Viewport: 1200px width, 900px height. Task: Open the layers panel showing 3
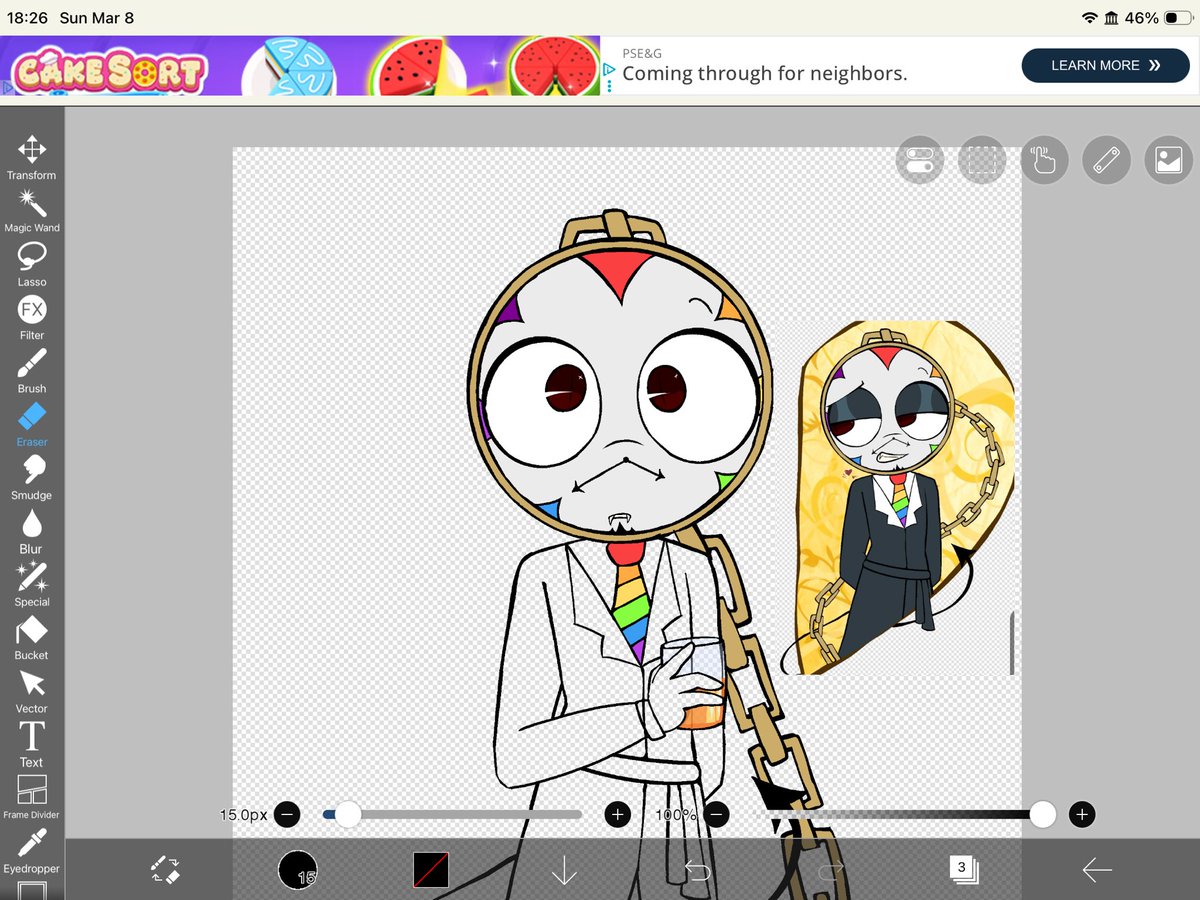(964, 868)
